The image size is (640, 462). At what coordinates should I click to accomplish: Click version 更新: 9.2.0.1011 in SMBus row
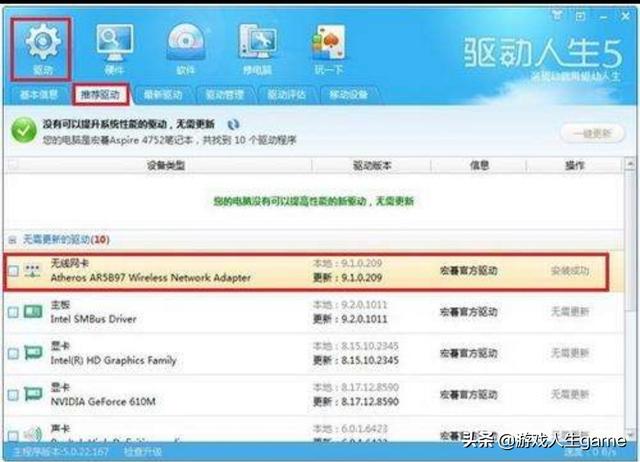pyautogui.click(x=350, y=319)
